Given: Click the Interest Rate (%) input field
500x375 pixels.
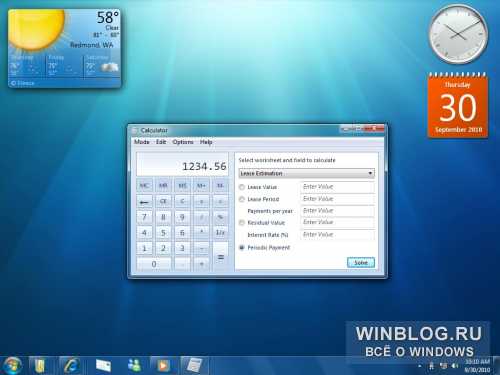Looking at the screenshot, I should point(337,235).
